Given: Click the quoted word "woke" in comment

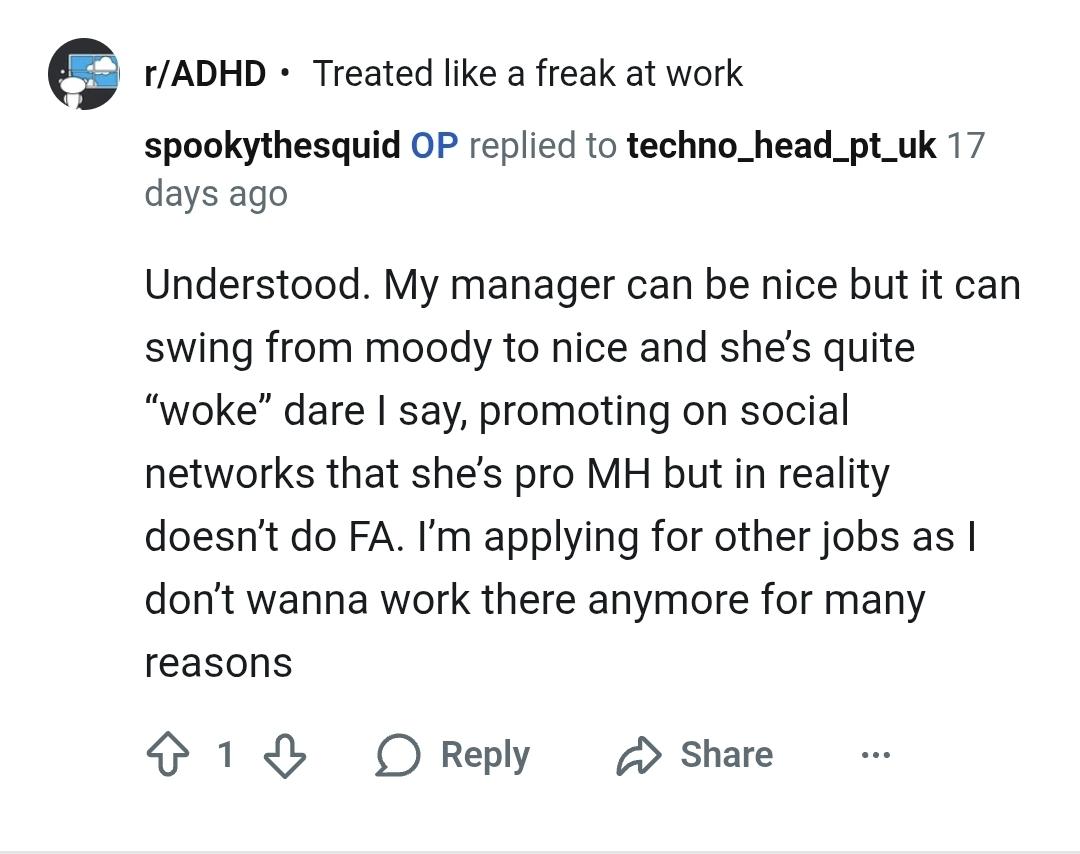Looking at the screenshot, I should 207,411.
